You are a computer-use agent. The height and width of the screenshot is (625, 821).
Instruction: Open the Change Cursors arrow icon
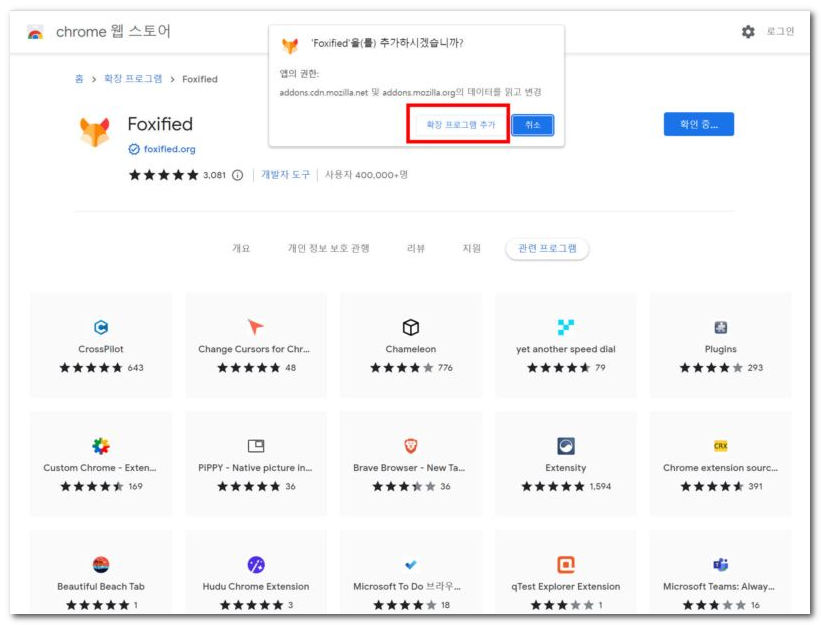tap(255, 327)
